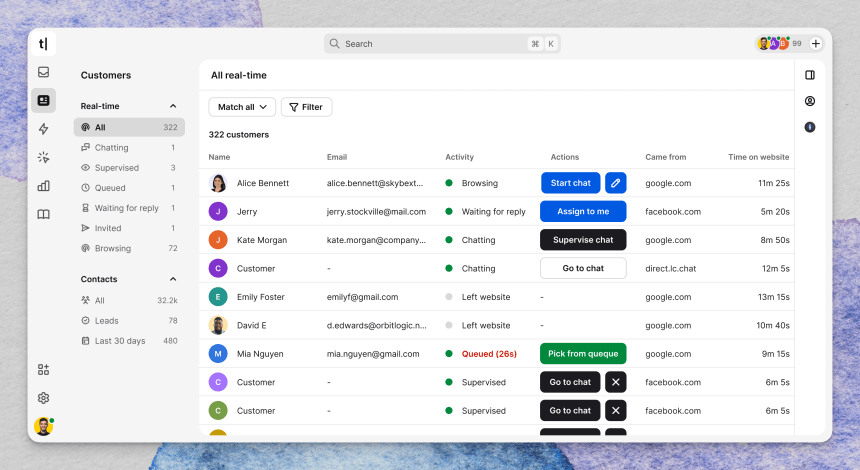Click the Time on website column header

[x=759, y=157]
